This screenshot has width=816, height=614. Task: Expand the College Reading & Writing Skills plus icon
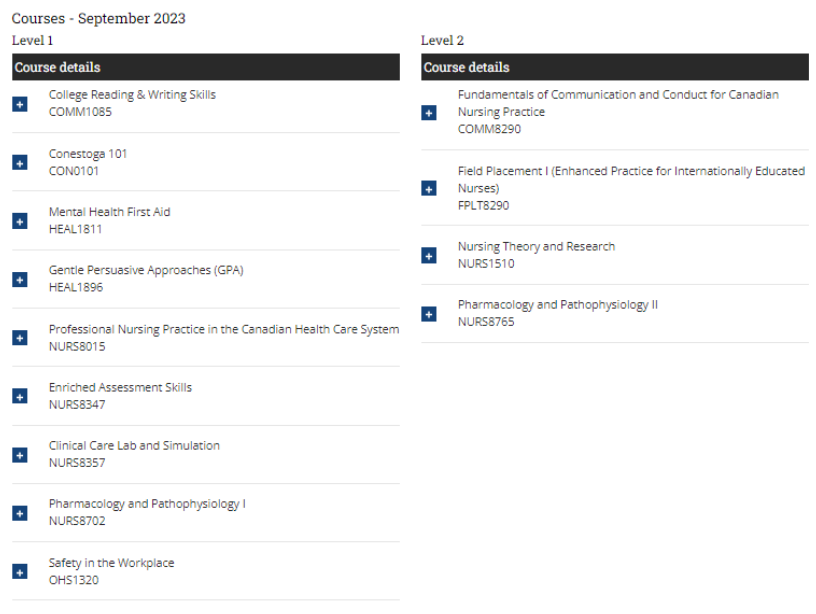[x=20, y=104]
